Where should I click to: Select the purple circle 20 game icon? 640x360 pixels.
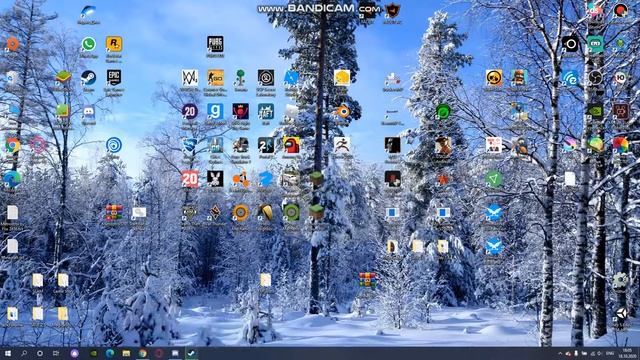(190, 111)
